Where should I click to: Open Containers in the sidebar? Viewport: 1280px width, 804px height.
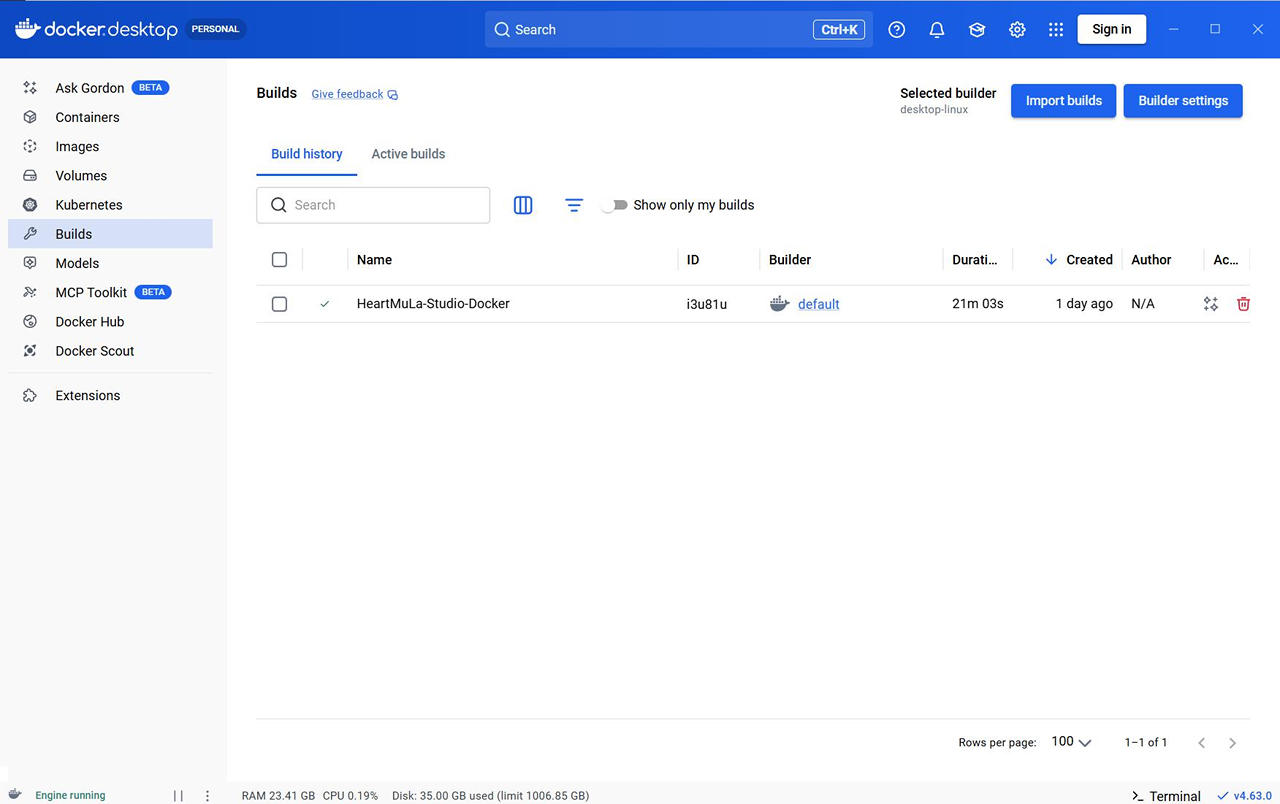point(87,117)
